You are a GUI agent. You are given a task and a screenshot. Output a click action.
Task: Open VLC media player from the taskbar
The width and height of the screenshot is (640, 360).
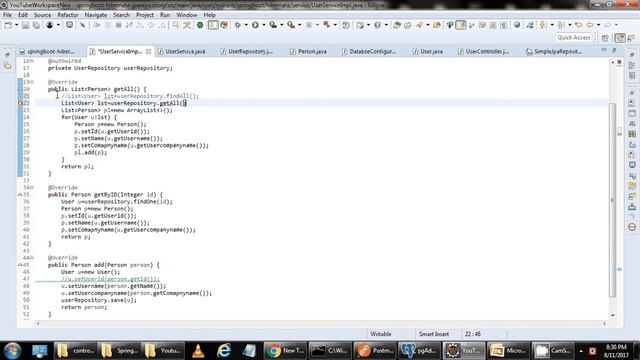coord(198,351)
